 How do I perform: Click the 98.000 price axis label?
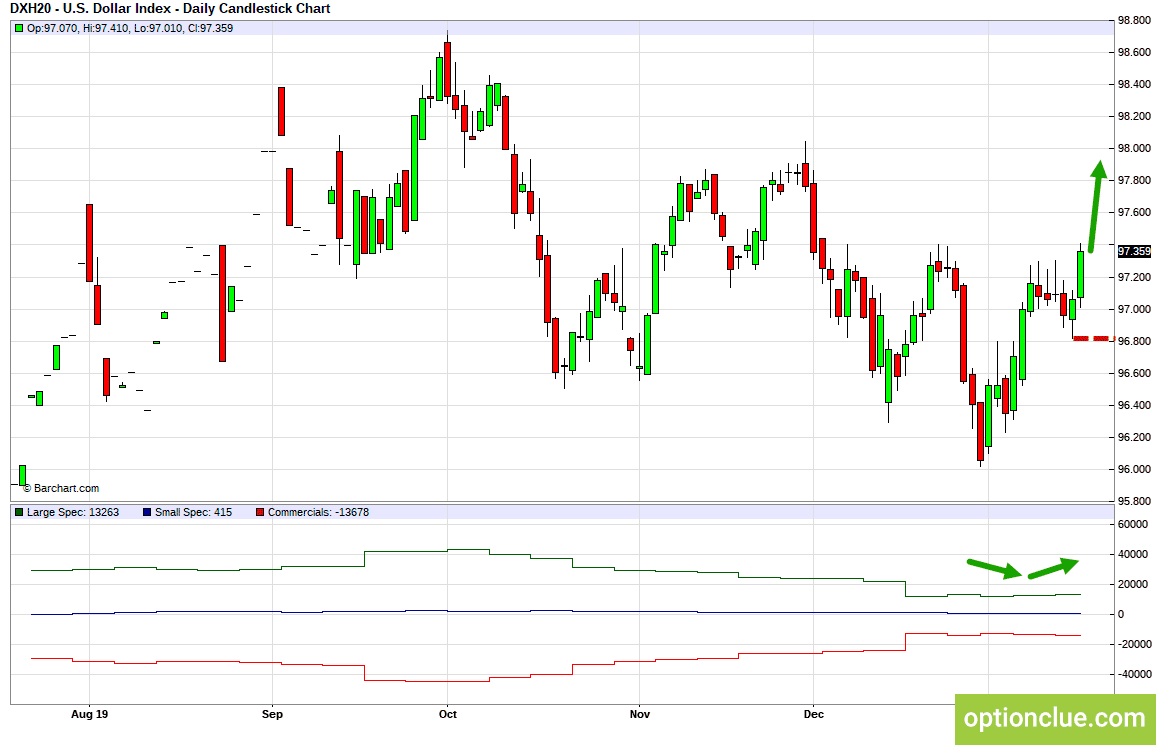pos(1134,148)
